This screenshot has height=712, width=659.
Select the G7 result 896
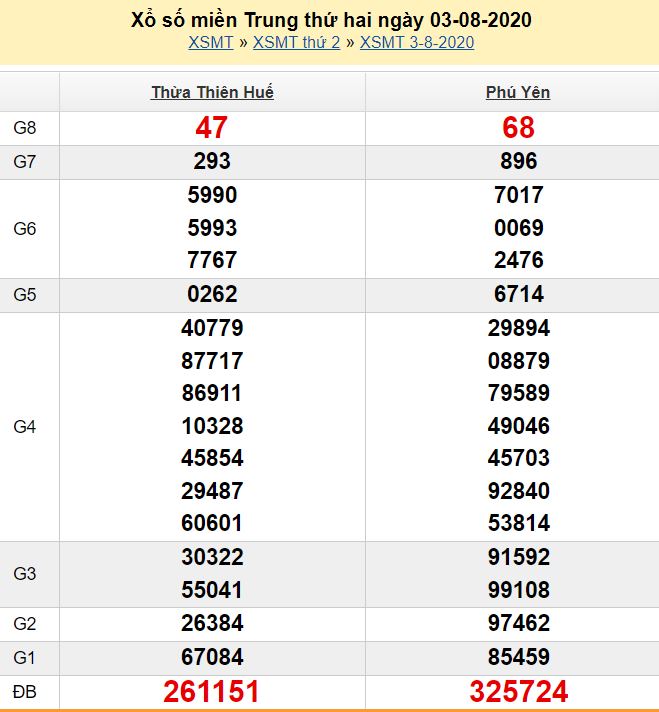518,161
